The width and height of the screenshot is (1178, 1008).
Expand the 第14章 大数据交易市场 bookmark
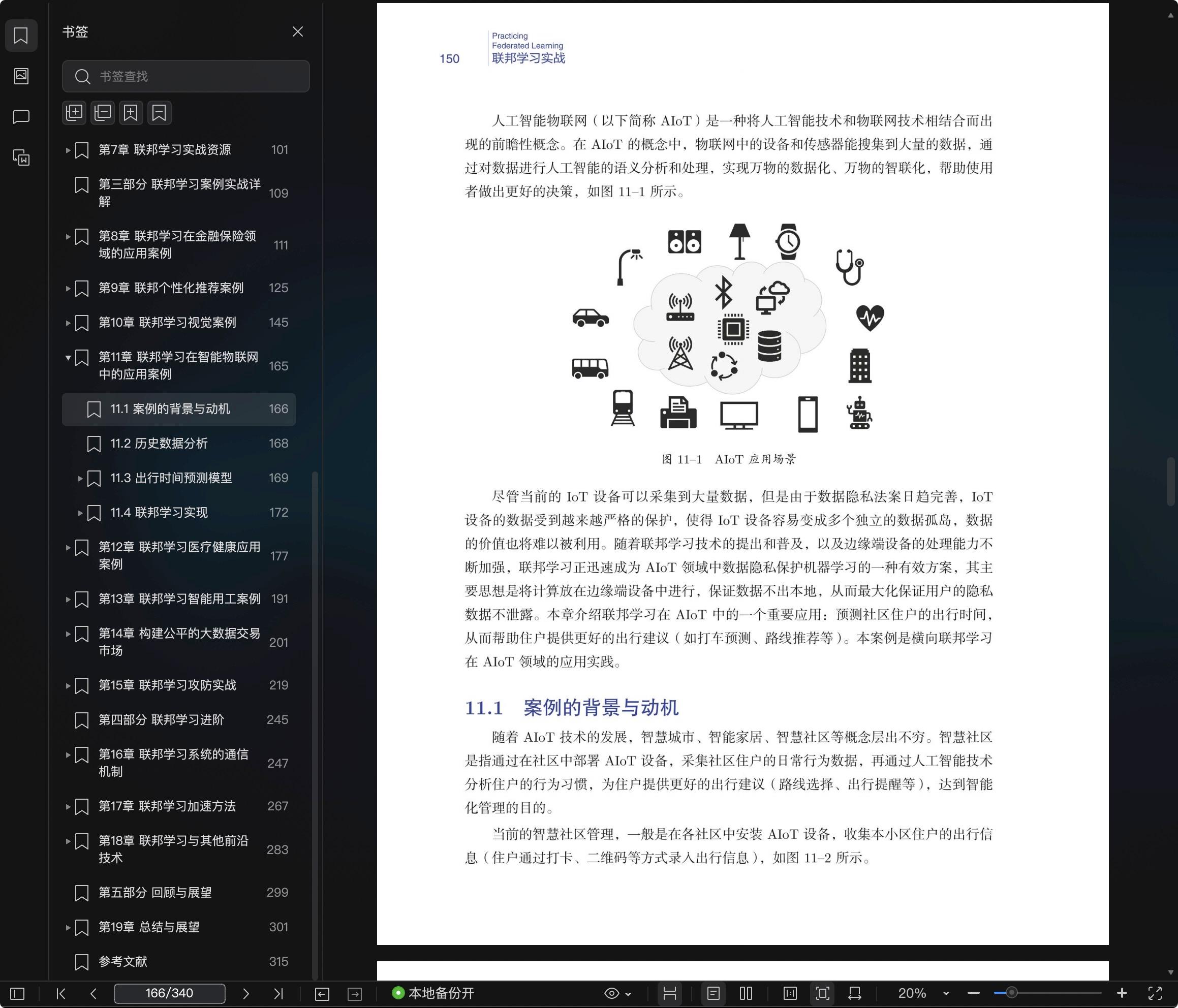click(x=68, y=634)
